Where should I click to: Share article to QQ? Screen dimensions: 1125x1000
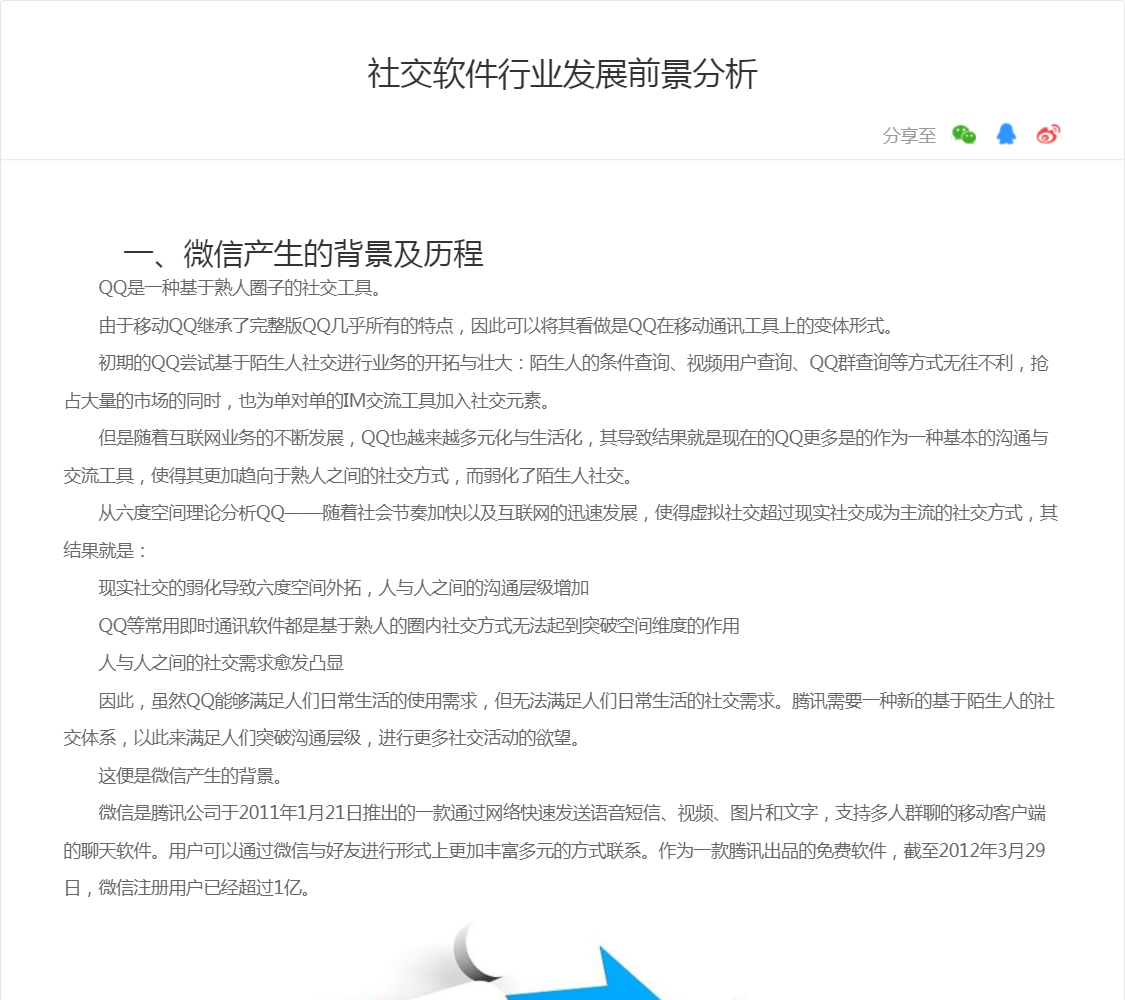pos(1006,134)
